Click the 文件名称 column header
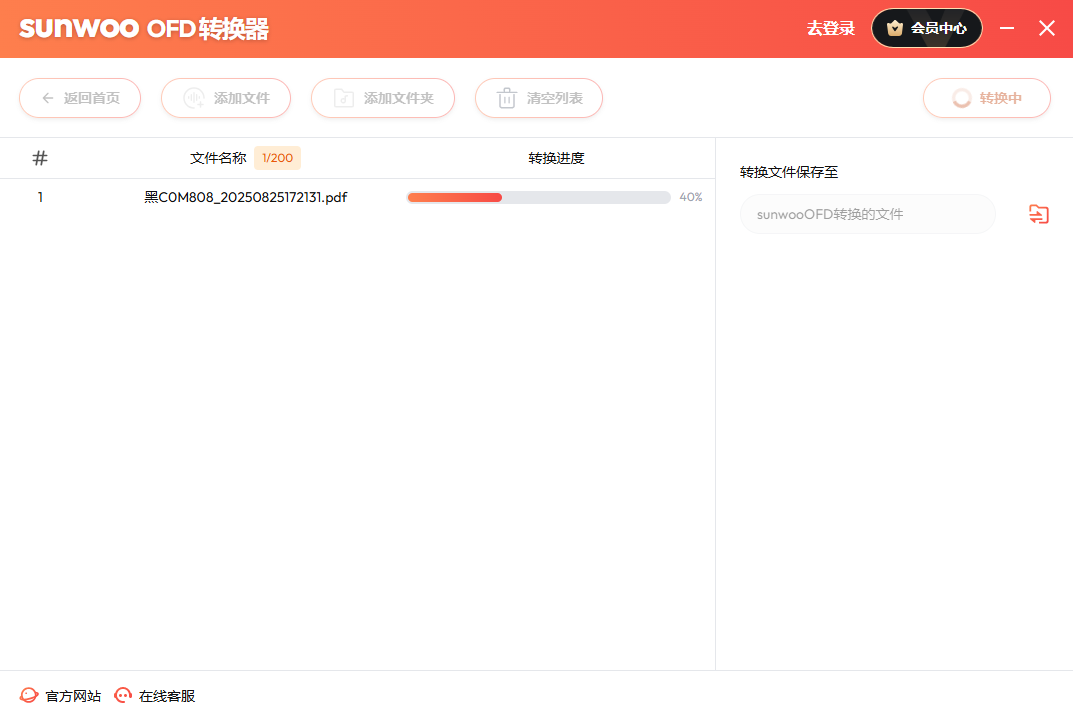The height and width of the screenshot is (713, 1073). [x=218, y=158]
